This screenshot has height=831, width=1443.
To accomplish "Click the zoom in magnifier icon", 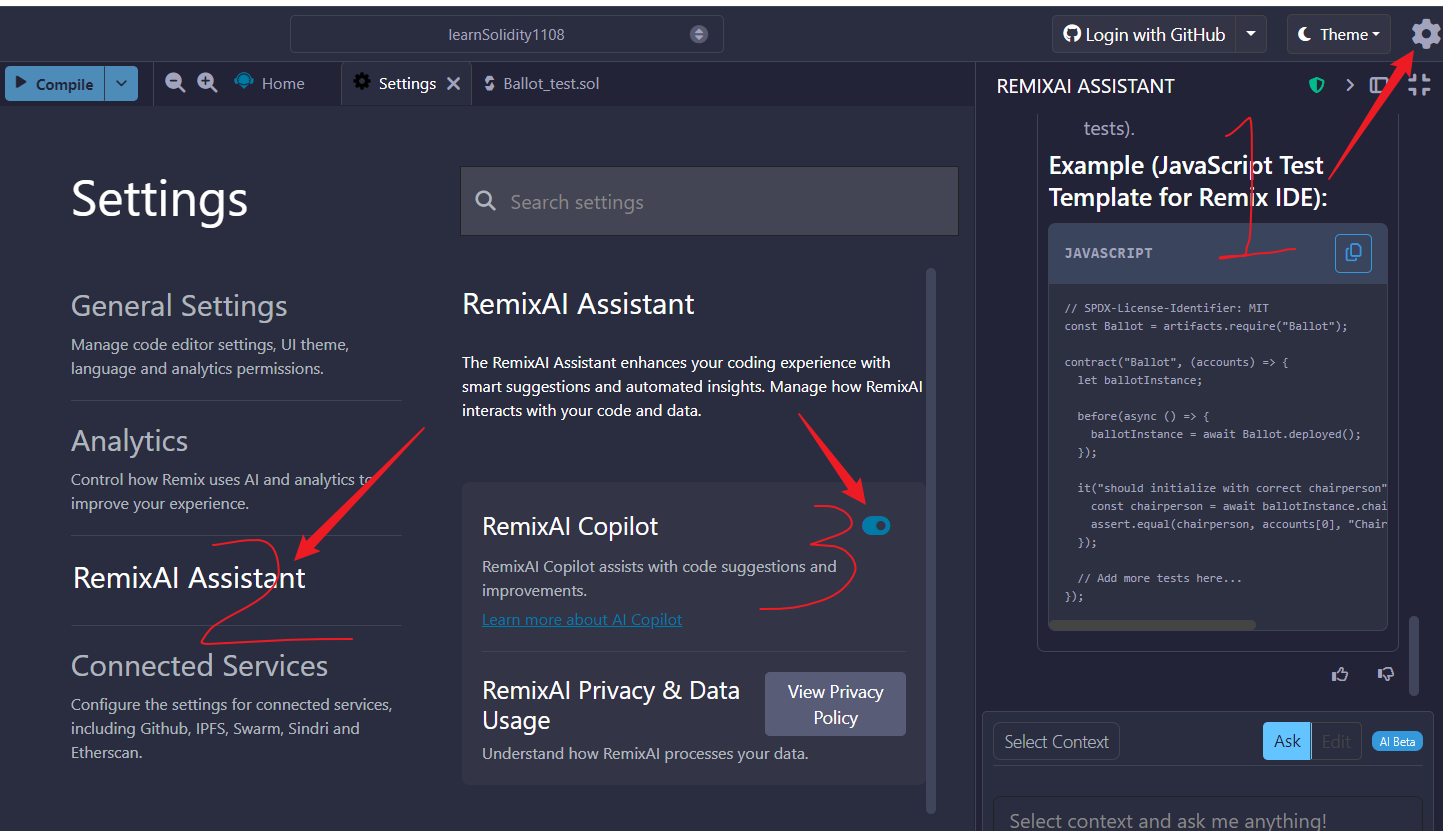I will click(207, 83).
